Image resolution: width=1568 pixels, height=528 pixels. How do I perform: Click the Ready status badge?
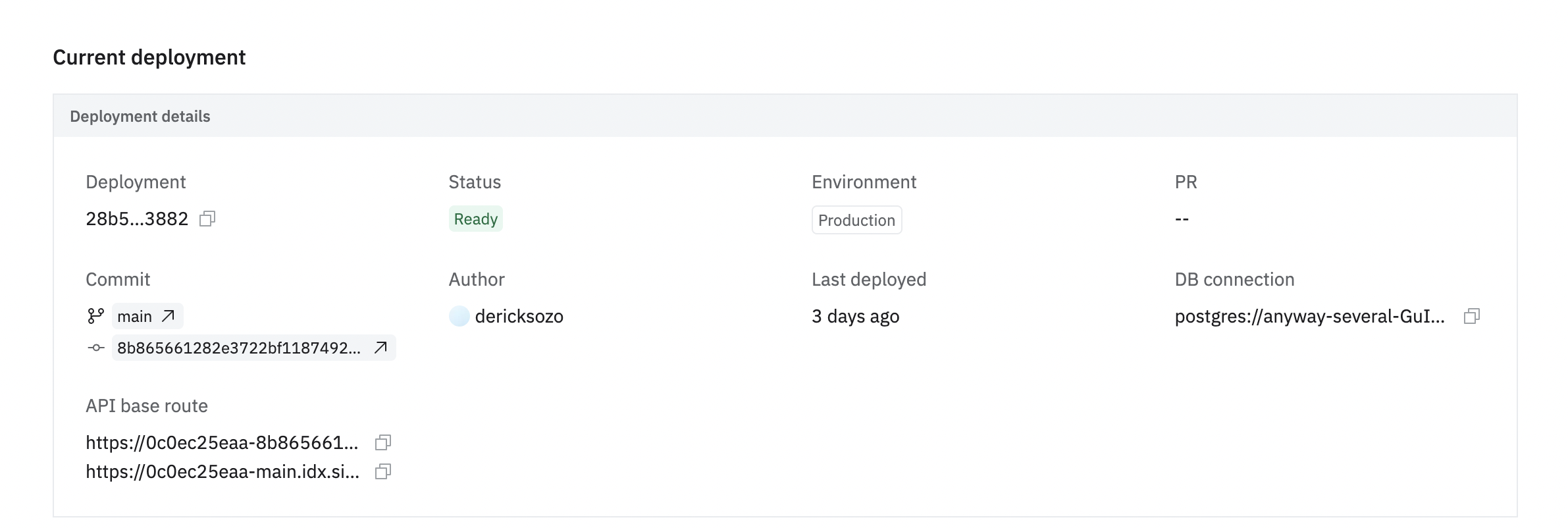[476, 219]
